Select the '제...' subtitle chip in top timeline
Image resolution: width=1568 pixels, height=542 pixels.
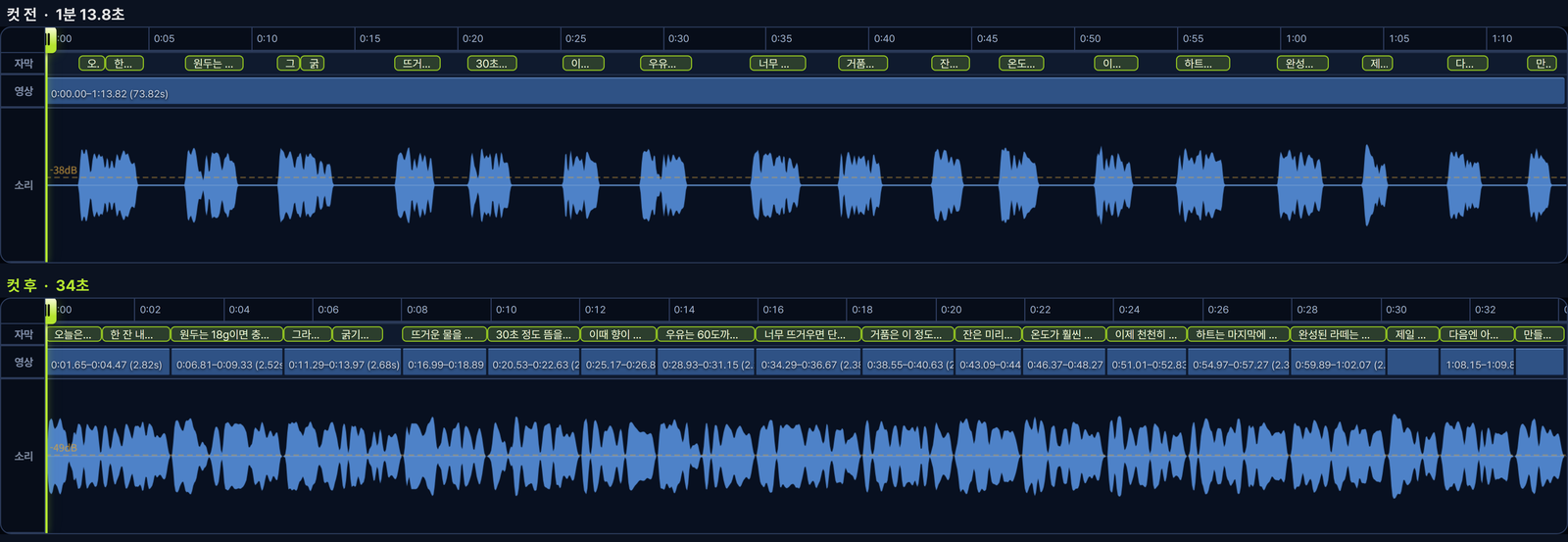[x=1380, y=63]
